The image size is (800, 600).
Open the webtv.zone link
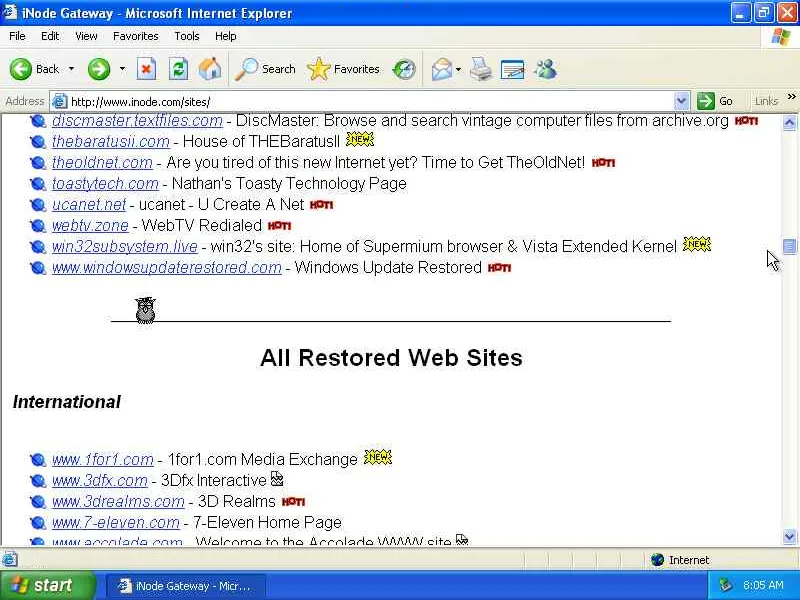(90, 226)
